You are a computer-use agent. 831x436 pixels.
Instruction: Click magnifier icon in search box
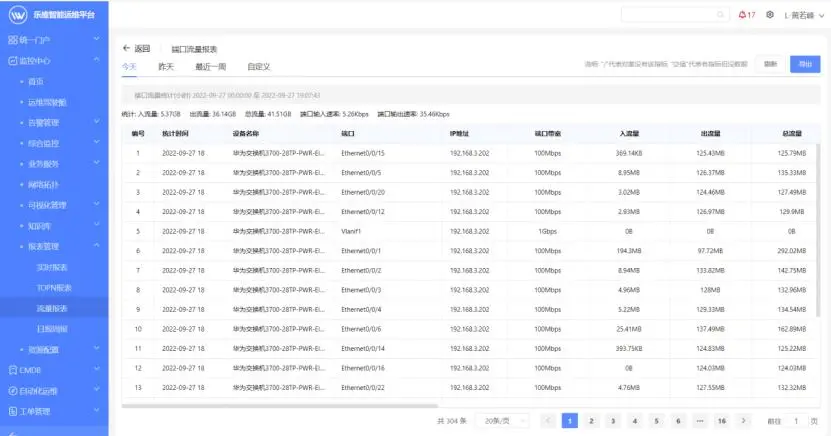coord(720,15)
